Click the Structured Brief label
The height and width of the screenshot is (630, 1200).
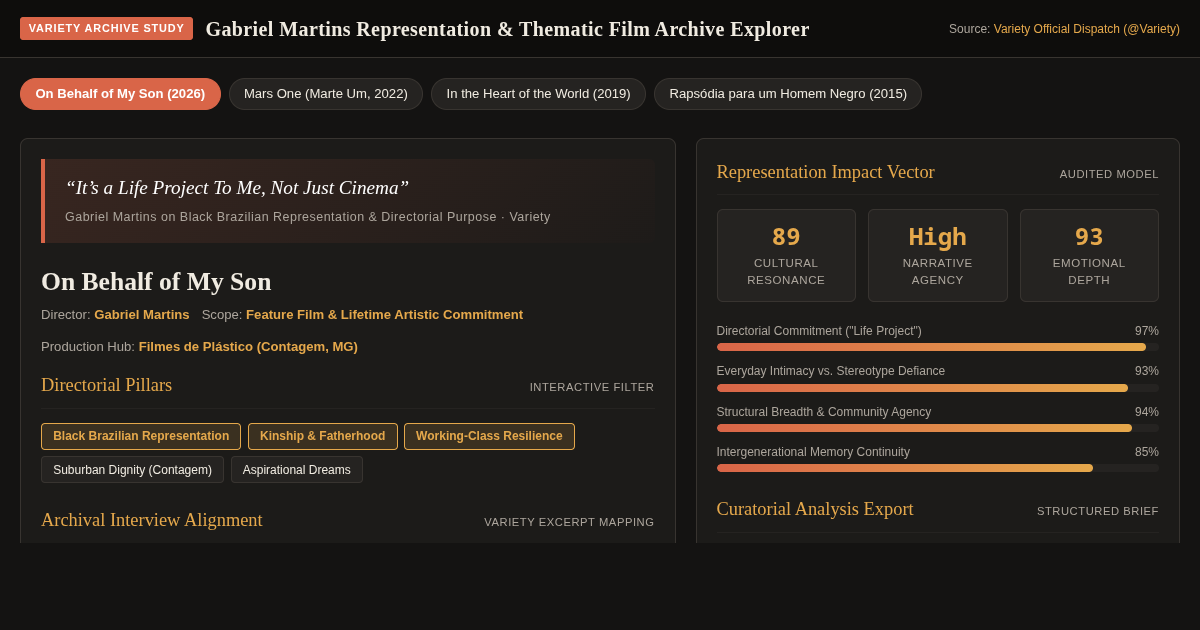click(1098, 511)
